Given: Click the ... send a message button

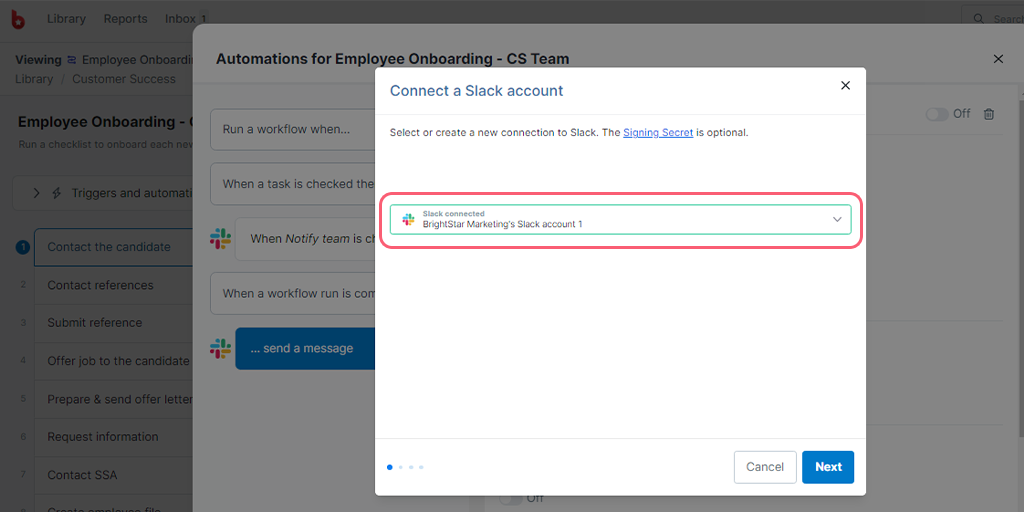Looking at the screenshot, I should (305, 349).
